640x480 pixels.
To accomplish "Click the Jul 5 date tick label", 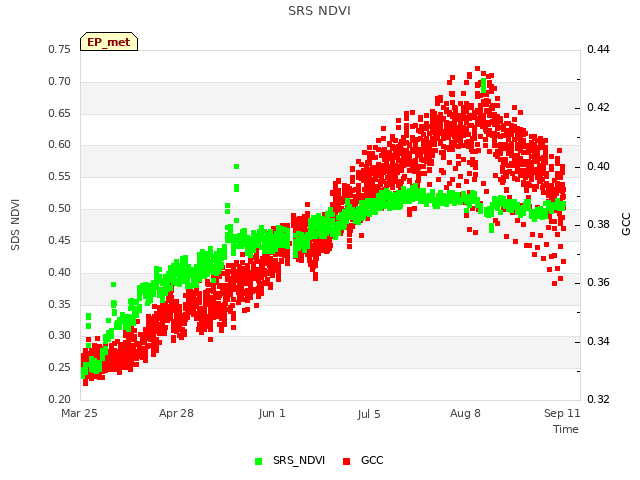I will pyautogui.click(x=369, y=414).
